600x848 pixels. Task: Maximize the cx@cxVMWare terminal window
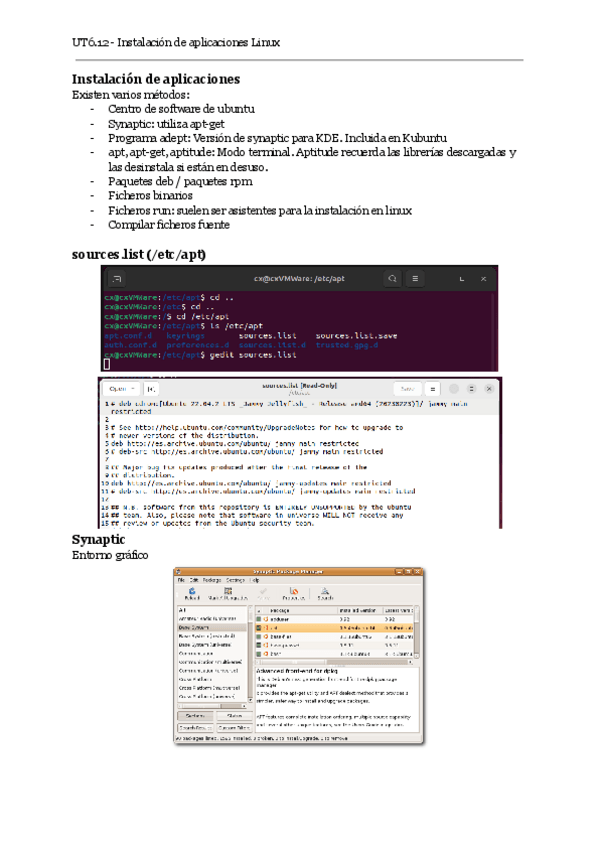[x=461, y=279]
